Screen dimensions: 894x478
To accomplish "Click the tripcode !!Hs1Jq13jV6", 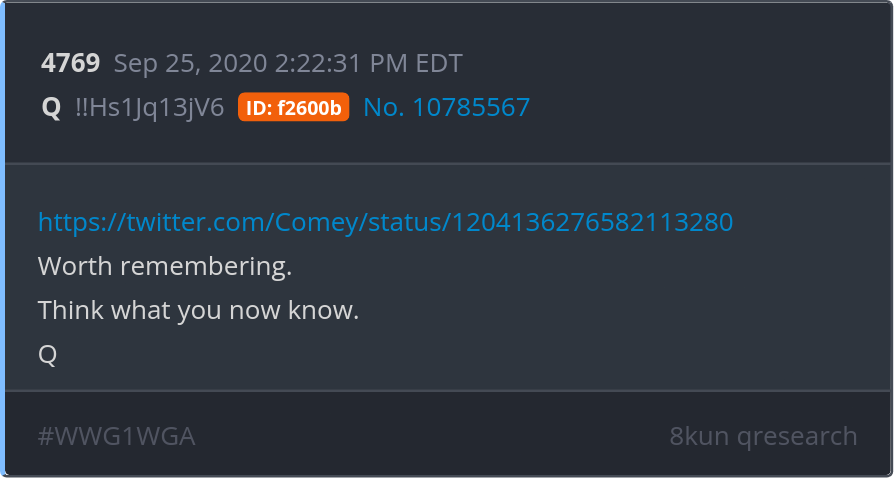I will (150, 107).
